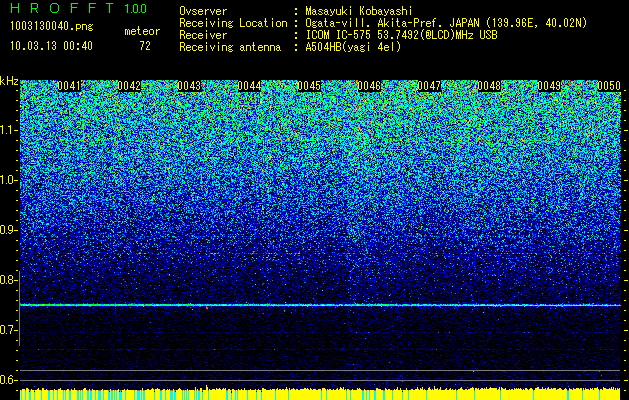This screenshot has height=400, width=629.
Task: Click the 0046 time marker
Action: [369, 86]
